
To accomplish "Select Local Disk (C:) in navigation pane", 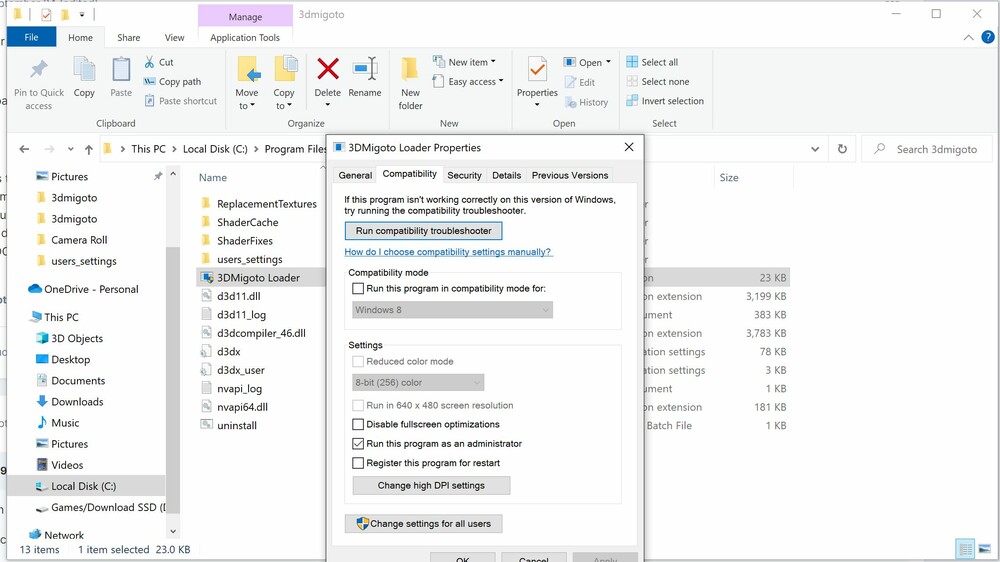I will pos(85,486).
